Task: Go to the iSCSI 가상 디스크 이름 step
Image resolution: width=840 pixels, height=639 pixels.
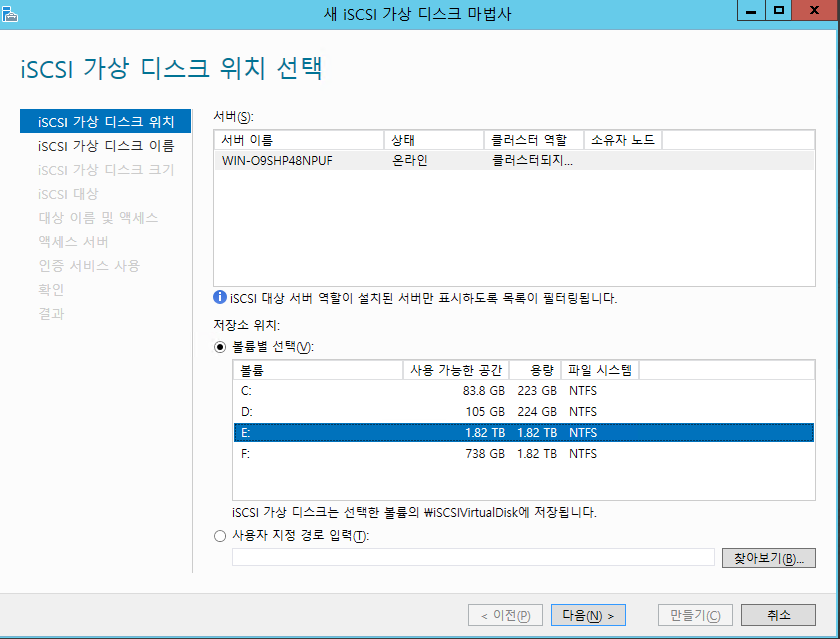Action: tap(105, 146)
